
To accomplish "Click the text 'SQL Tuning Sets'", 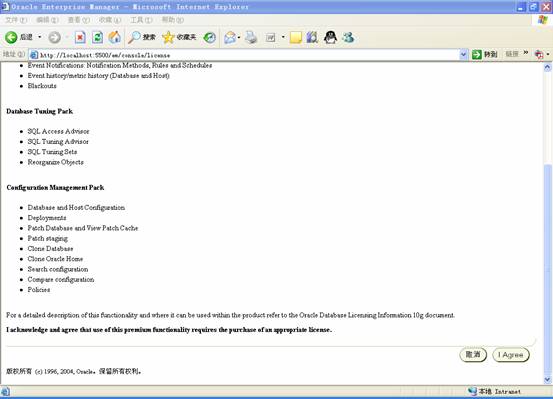I will (52, 152).
